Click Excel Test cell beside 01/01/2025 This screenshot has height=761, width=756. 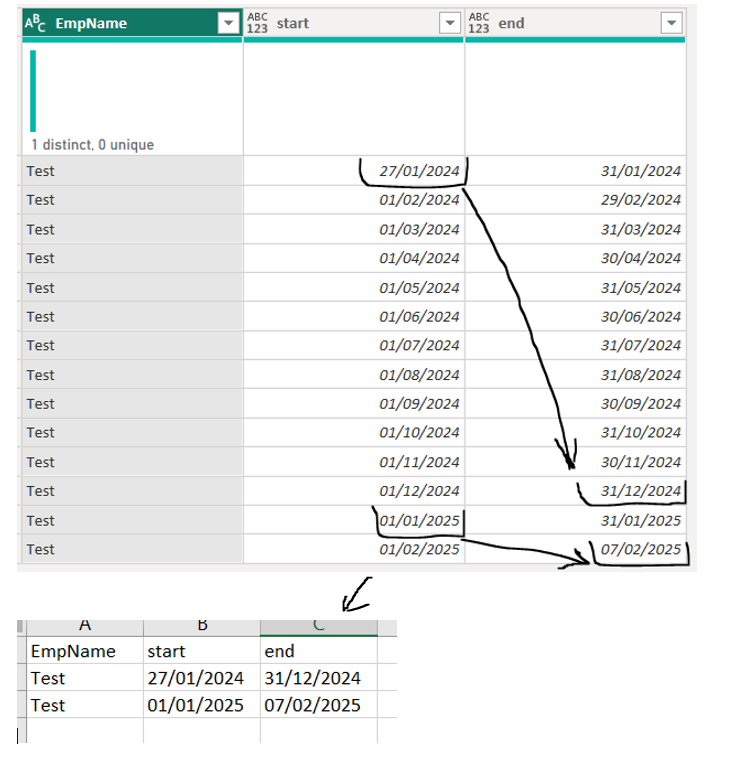click(x=85, y=705)
